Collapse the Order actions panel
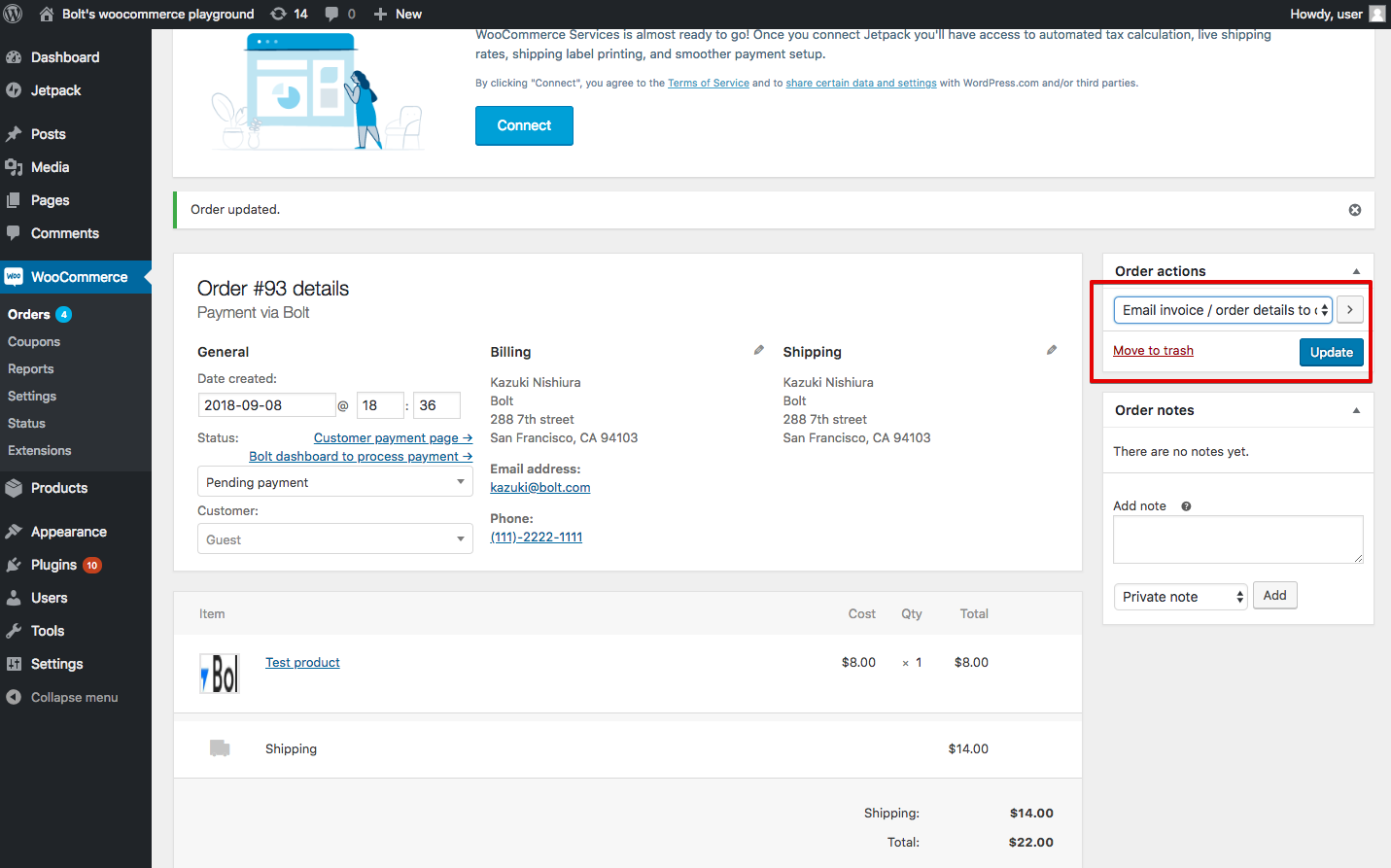Image resolution: width=1391 pixels, height=868 pixels. (x=1356, y=271)
